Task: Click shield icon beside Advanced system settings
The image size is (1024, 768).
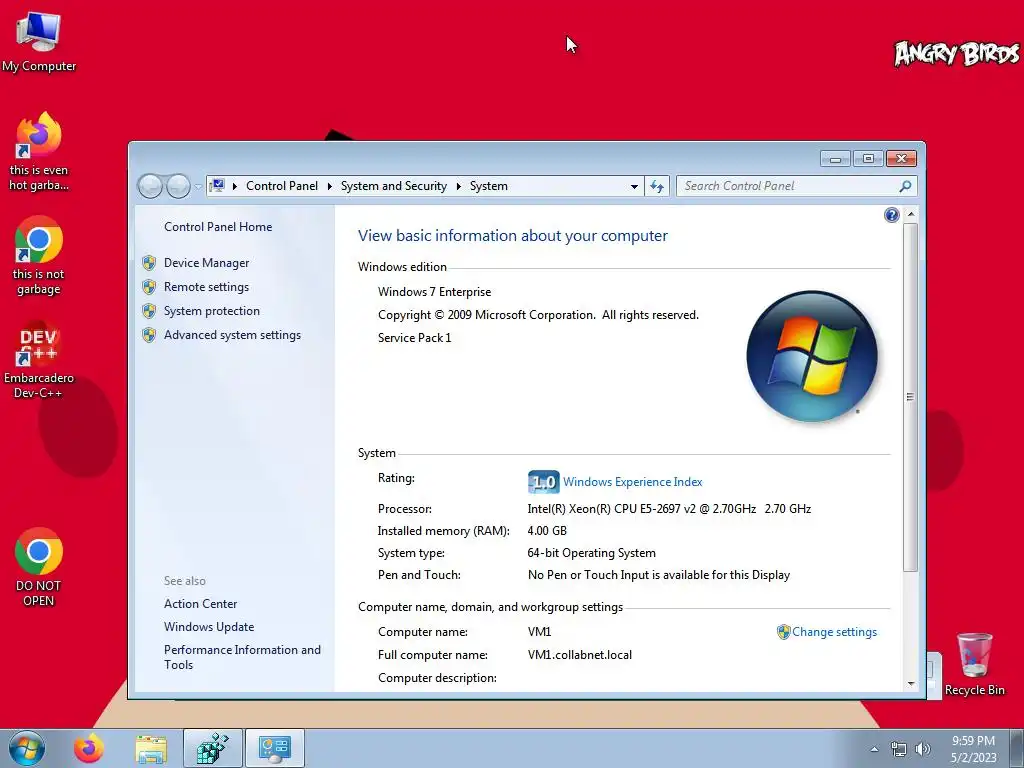Action: [x=149, y=335]
